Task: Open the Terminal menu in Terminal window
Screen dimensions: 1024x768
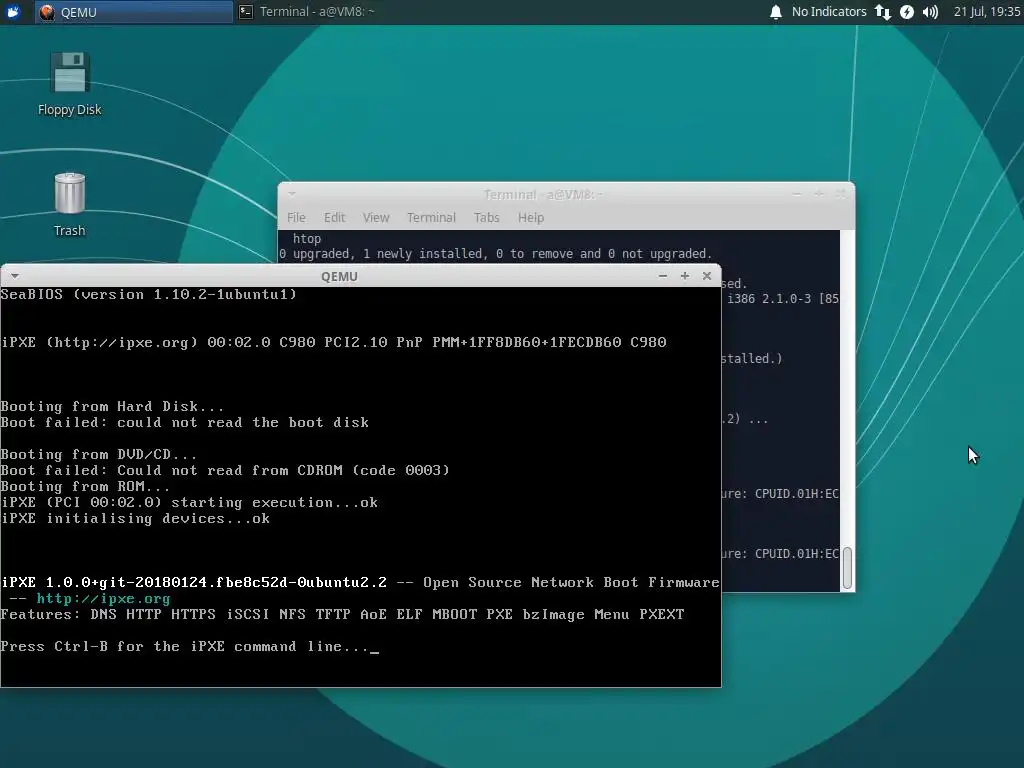Action: click(431, 217)
